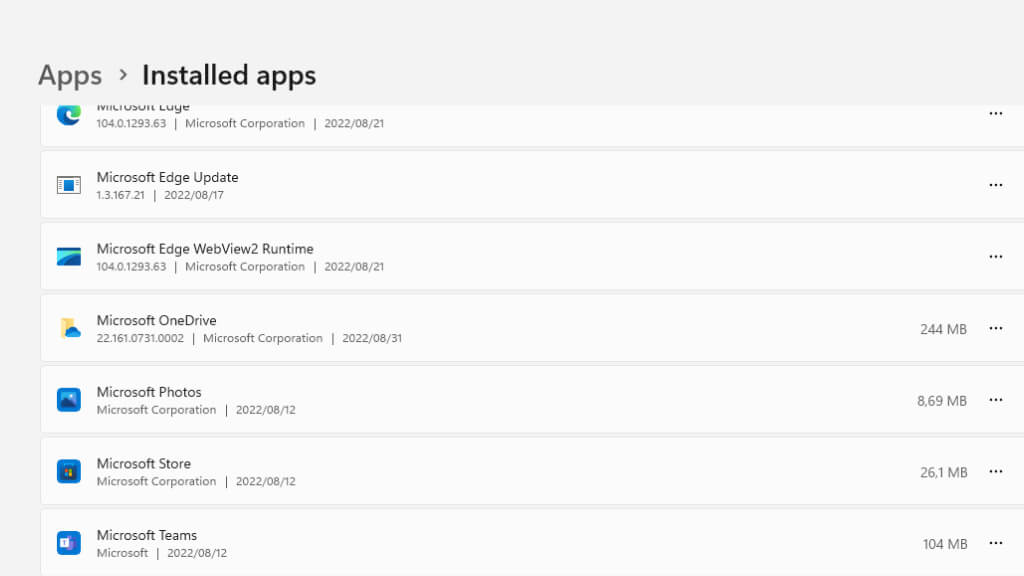Click the Microsoft Edge app icon

pyautogui.click(x=68, y=115)
